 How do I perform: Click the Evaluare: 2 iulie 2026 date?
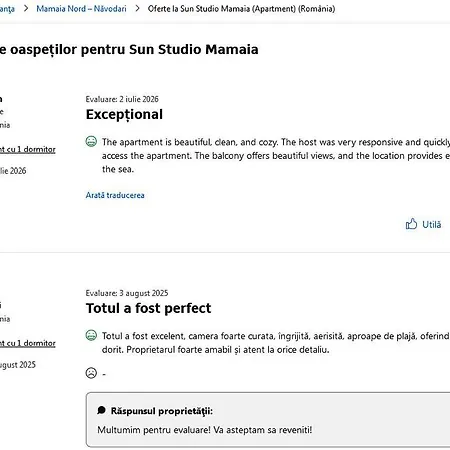(x=122, y=99)
